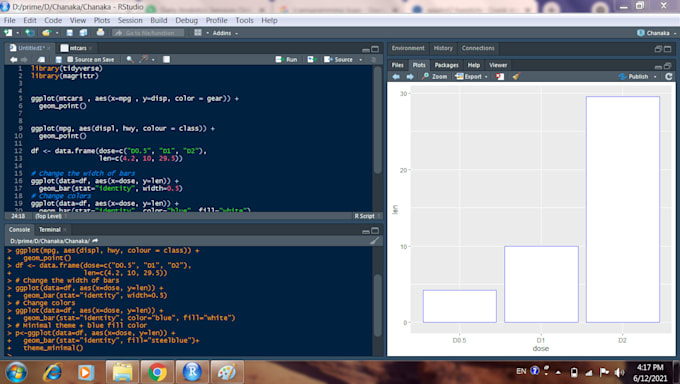Open the workspace panes dropdown arrow

[x=207, y=33]
